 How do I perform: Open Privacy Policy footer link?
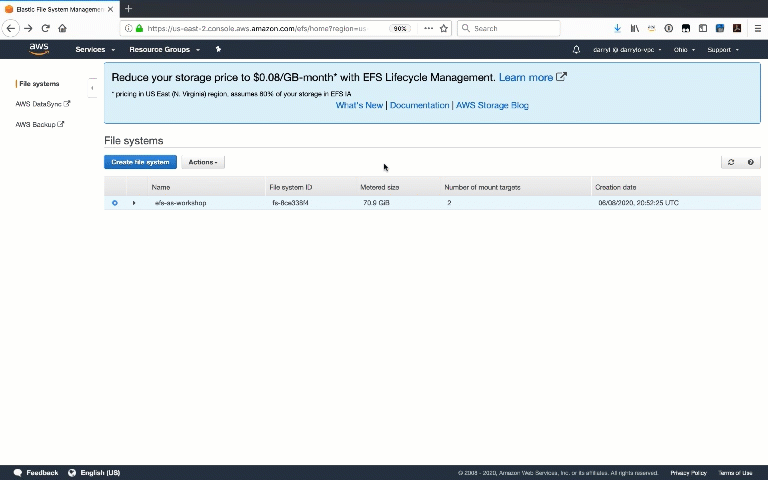689,473
